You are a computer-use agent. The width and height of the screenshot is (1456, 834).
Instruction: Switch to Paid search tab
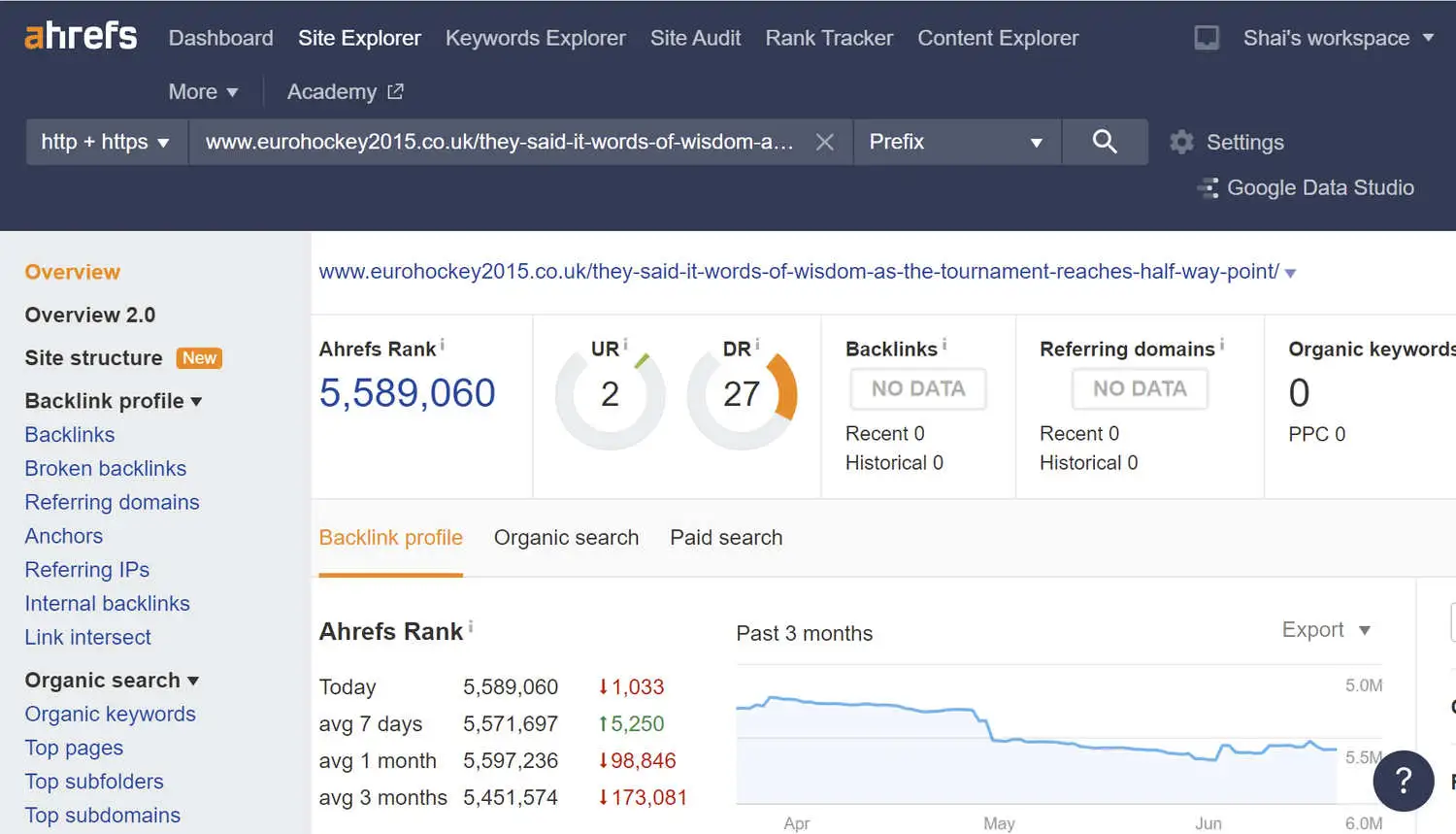click(726, 537)
